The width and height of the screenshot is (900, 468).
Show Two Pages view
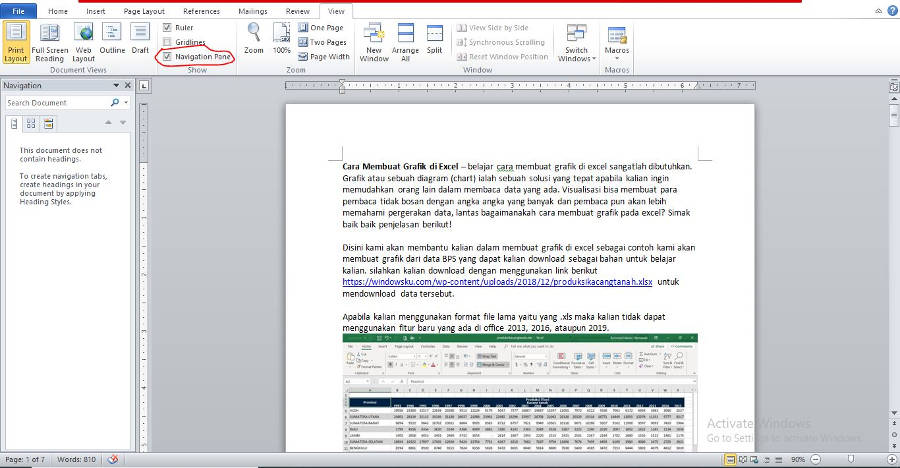[322, 42]
